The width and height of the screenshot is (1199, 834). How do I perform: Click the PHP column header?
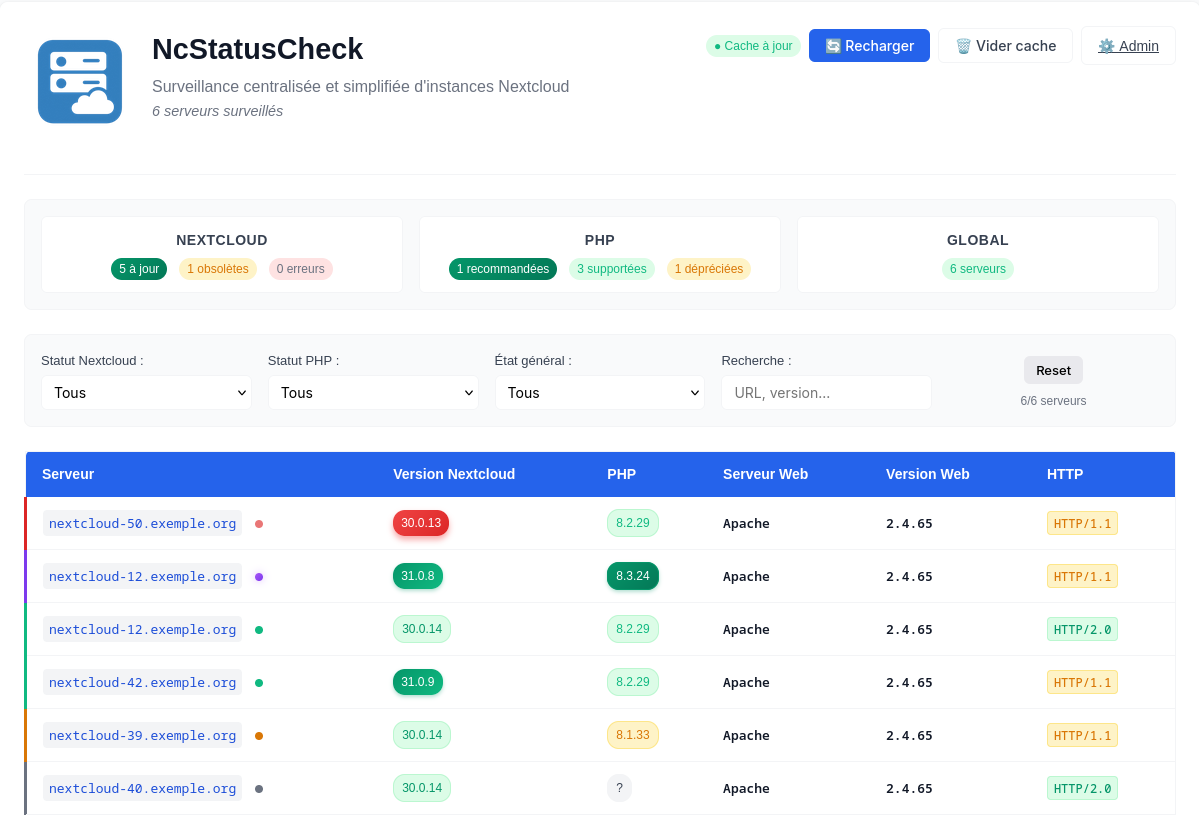click(622, 475)
